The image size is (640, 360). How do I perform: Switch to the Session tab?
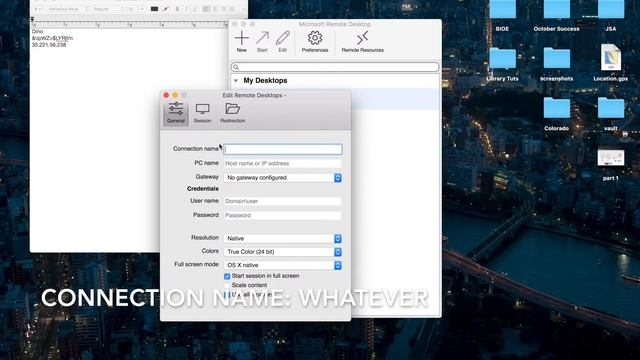(202, 113)
